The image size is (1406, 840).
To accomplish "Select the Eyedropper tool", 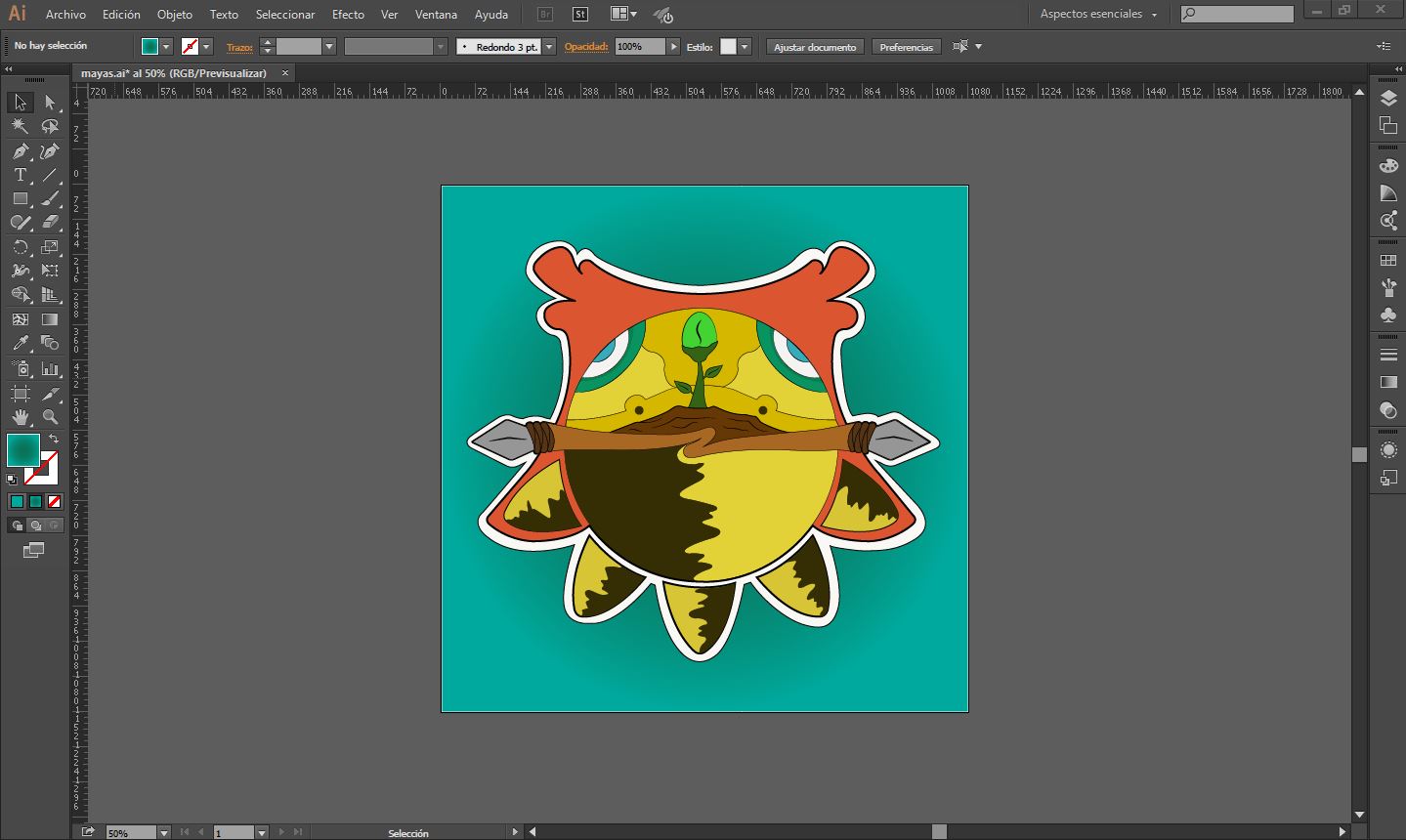I will tap(20, 343).
